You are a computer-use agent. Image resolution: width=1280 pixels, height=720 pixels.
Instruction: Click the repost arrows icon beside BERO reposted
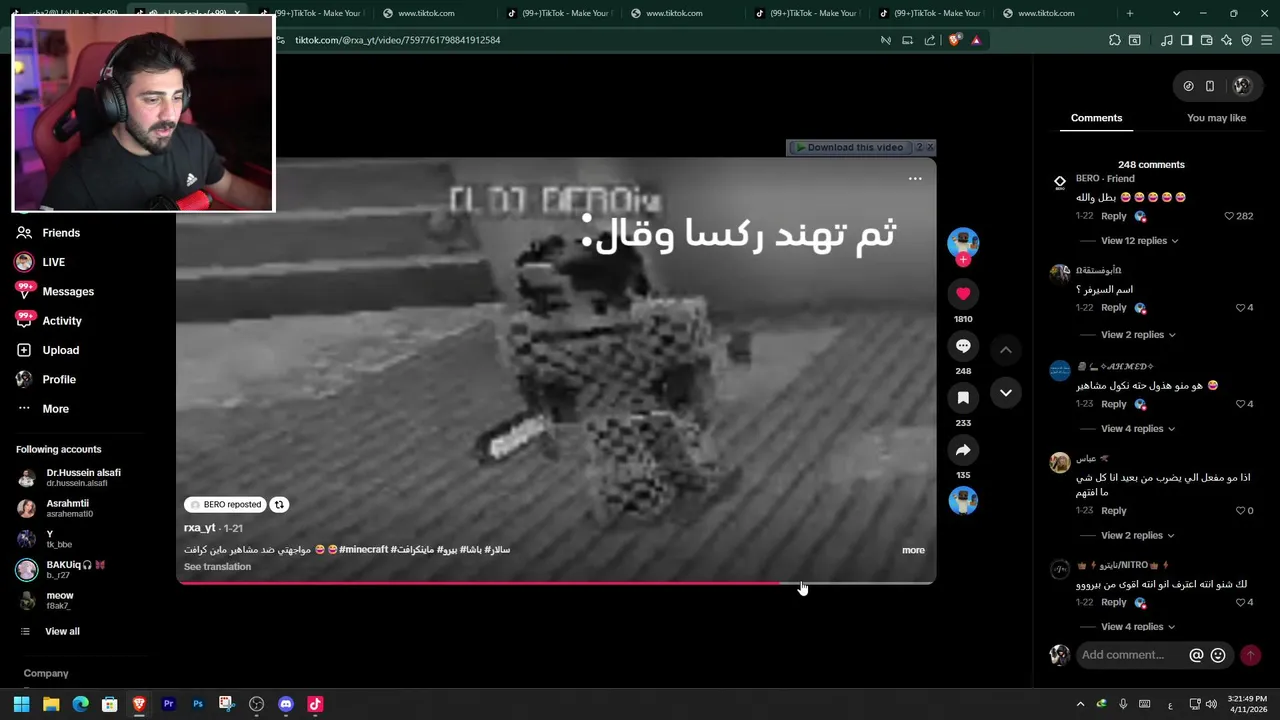point(280,505)
